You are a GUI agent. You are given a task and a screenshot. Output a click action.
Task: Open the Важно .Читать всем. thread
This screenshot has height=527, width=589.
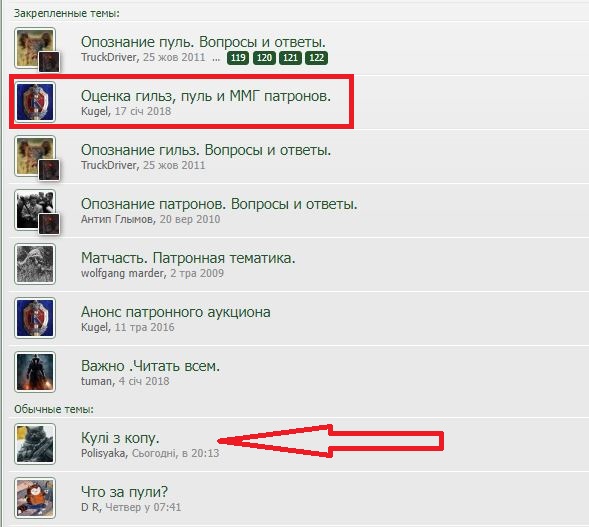150,366
